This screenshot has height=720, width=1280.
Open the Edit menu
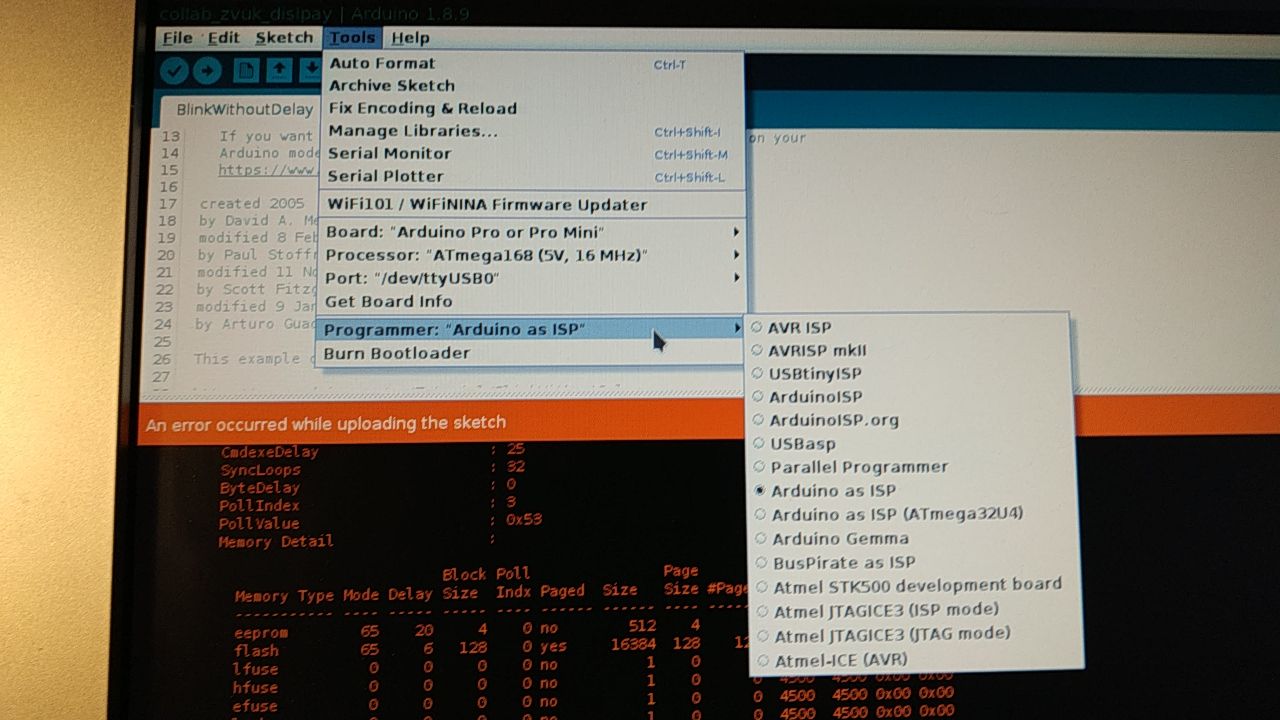pos(223,38)
